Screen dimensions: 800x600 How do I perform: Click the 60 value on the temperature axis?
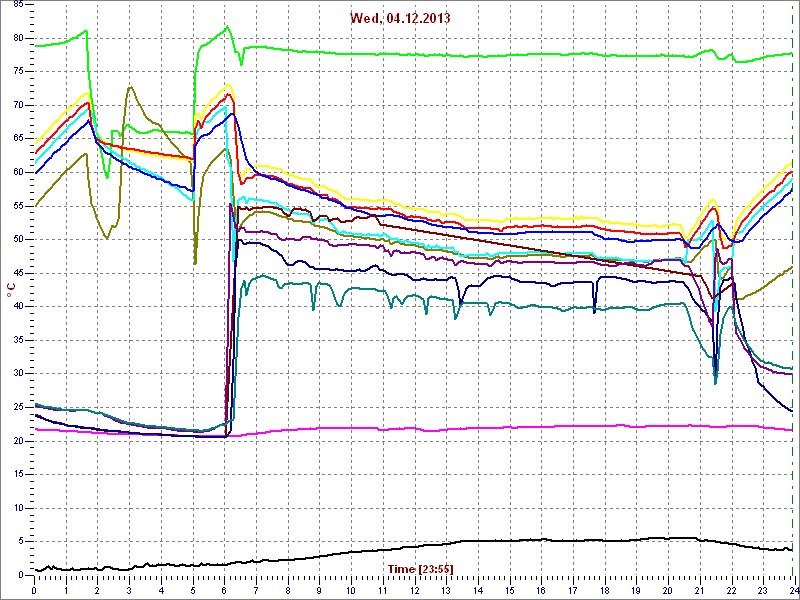pos(18,172)
